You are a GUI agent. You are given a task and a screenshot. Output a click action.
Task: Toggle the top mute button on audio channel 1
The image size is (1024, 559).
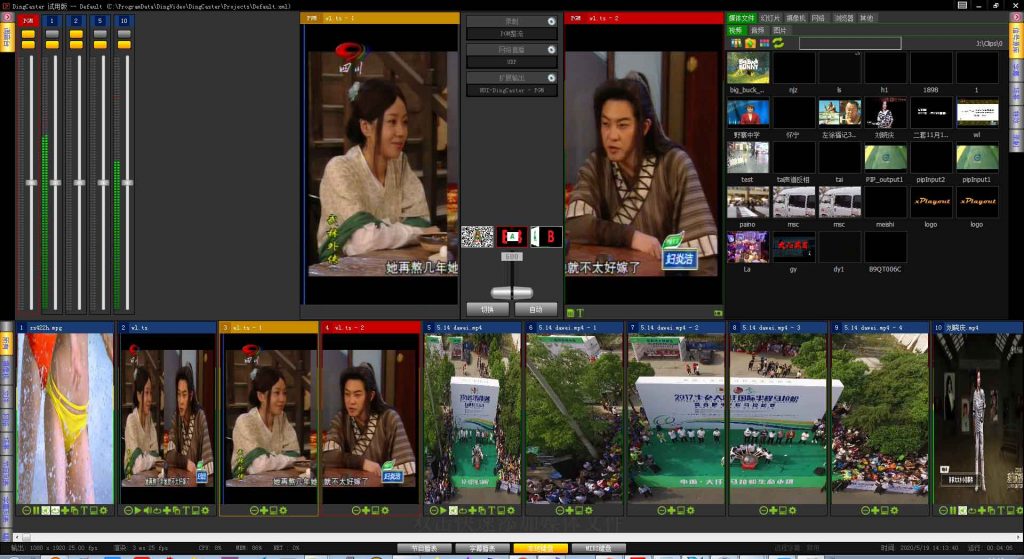point(54,34)
